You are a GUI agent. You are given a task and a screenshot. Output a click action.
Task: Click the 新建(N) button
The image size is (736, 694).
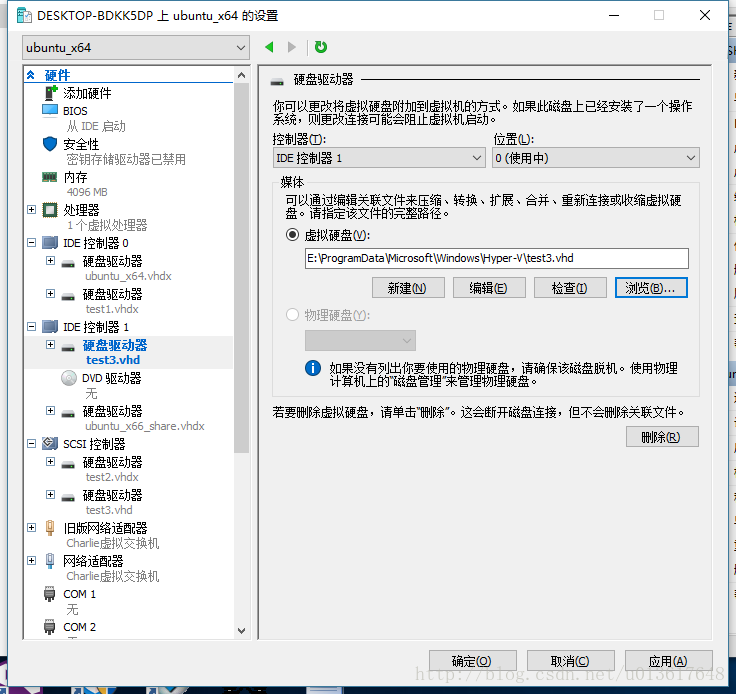click(x=408, y=288)
